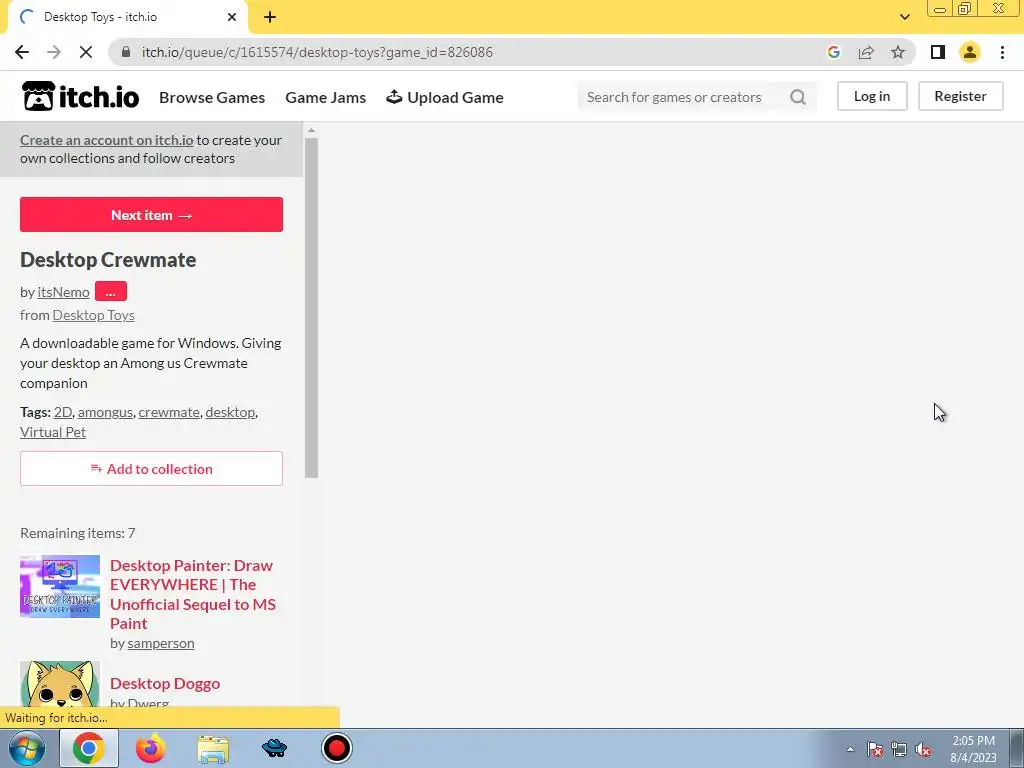Click the browser forward arrow
This screenshot has width=1024, height=768.
coord(54,52)
